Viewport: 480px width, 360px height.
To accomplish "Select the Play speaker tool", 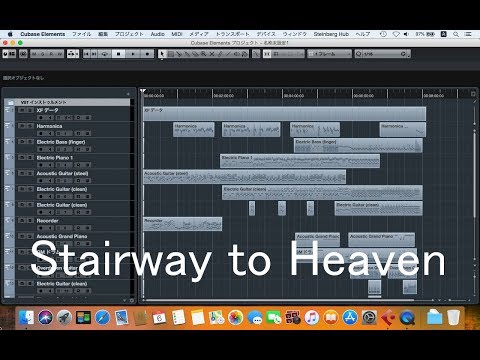I will [236, 54].
